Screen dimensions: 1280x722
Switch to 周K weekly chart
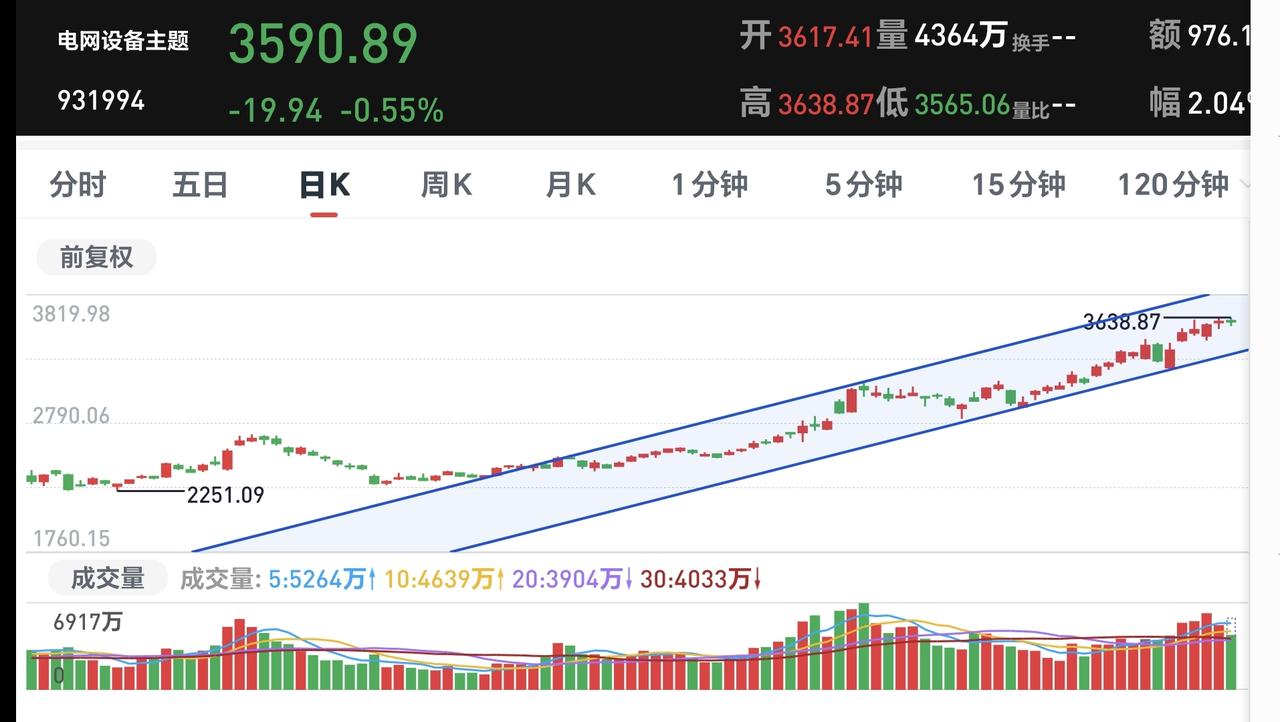click(446, 185)
